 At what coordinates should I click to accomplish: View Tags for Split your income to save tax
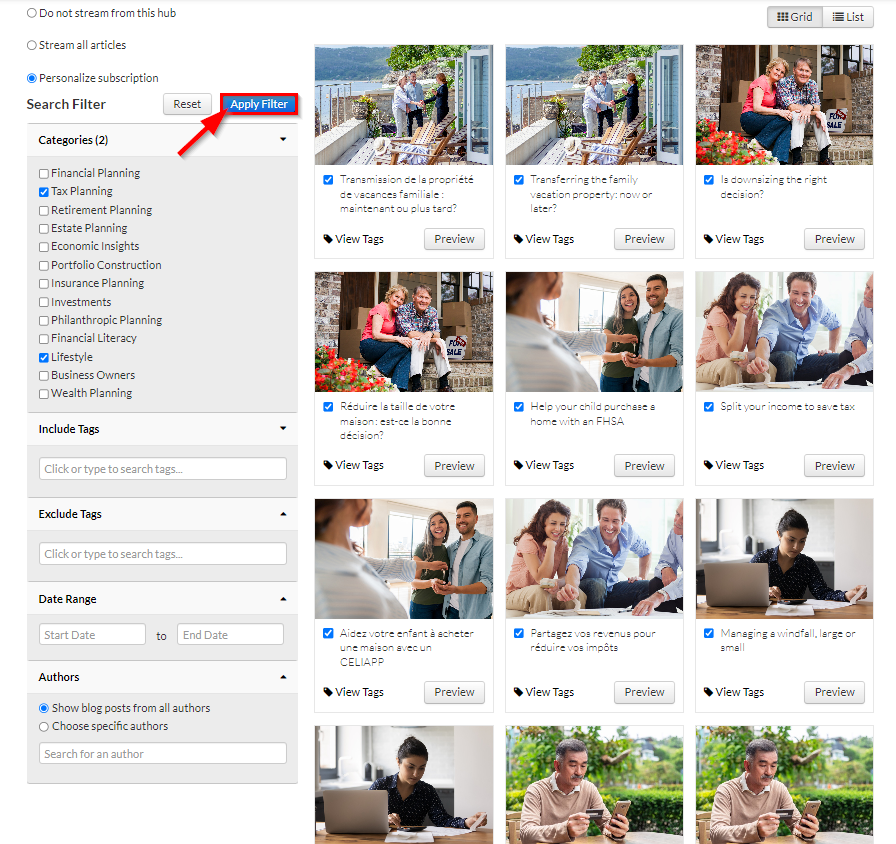point(734,465)
